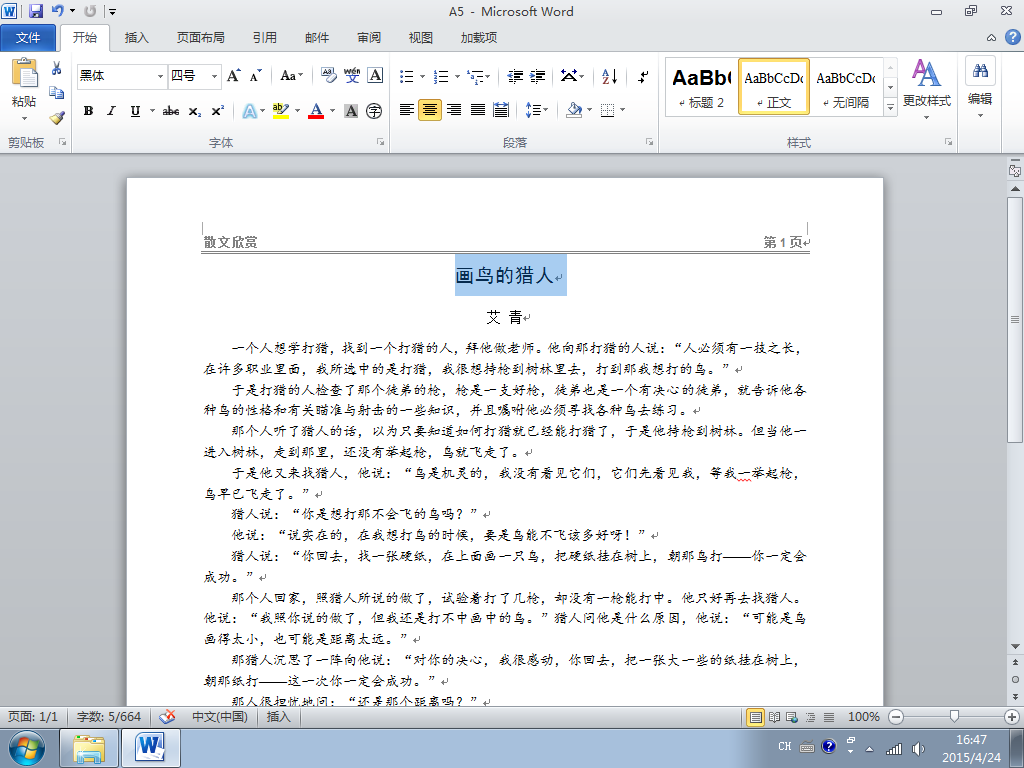
Task: Click the 中文(中国) language indicator
Action: 219,716
